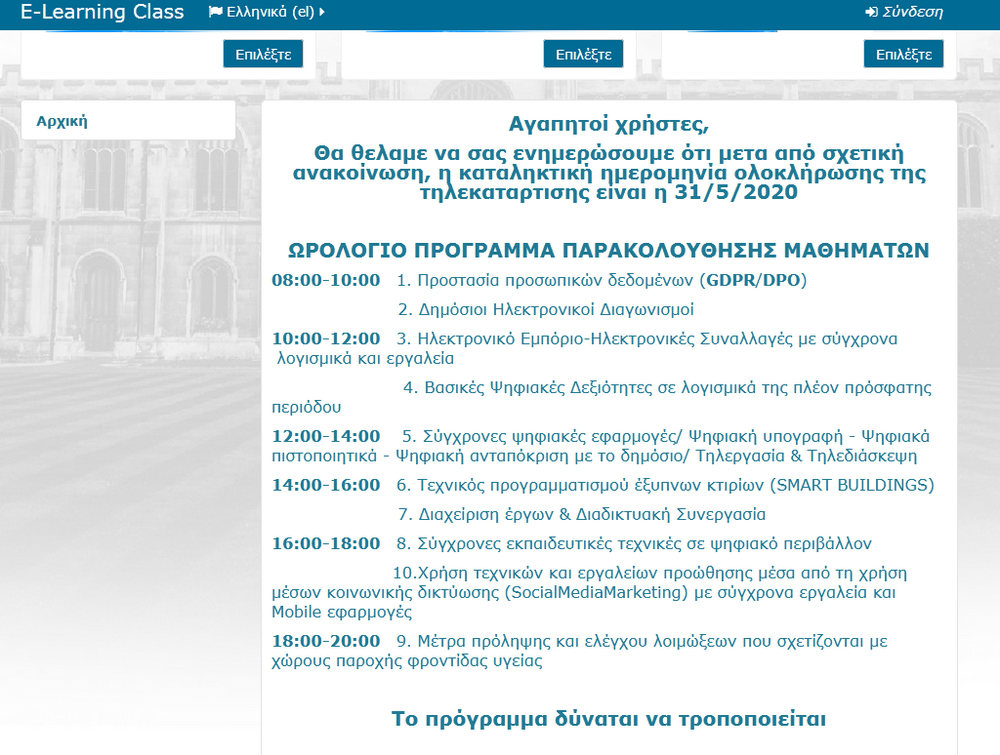Screen dimensions: 1000x755
Task: Click the Σύνδεση login link
Action: click(x=911, y=12)
